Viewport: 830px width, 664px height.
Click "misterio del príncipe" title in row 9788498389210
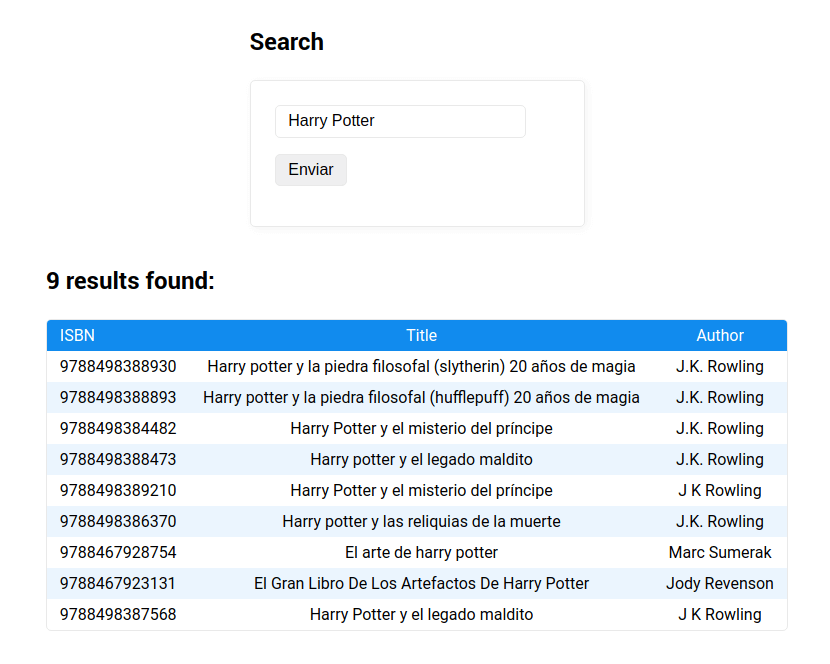421,490
